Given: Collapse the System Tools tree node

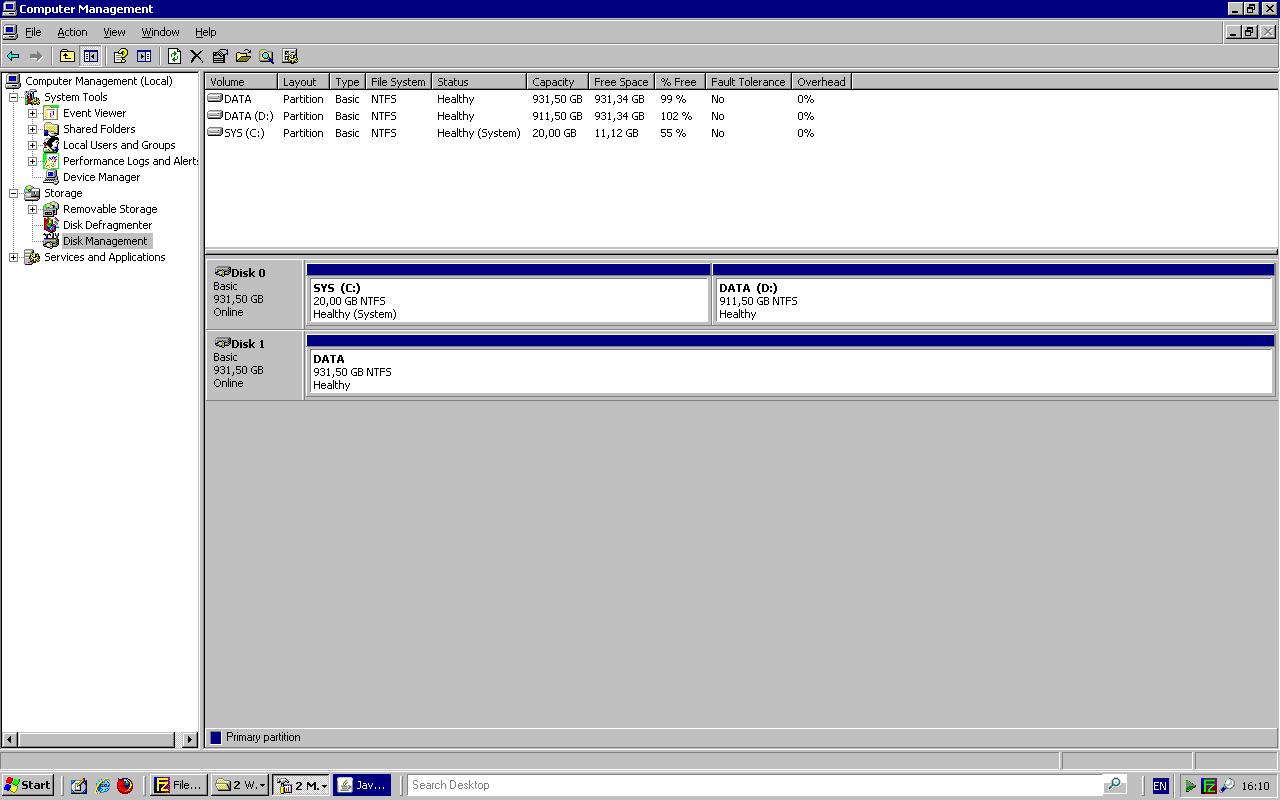Looking at the screenshot, I should [x=13, y=97].
